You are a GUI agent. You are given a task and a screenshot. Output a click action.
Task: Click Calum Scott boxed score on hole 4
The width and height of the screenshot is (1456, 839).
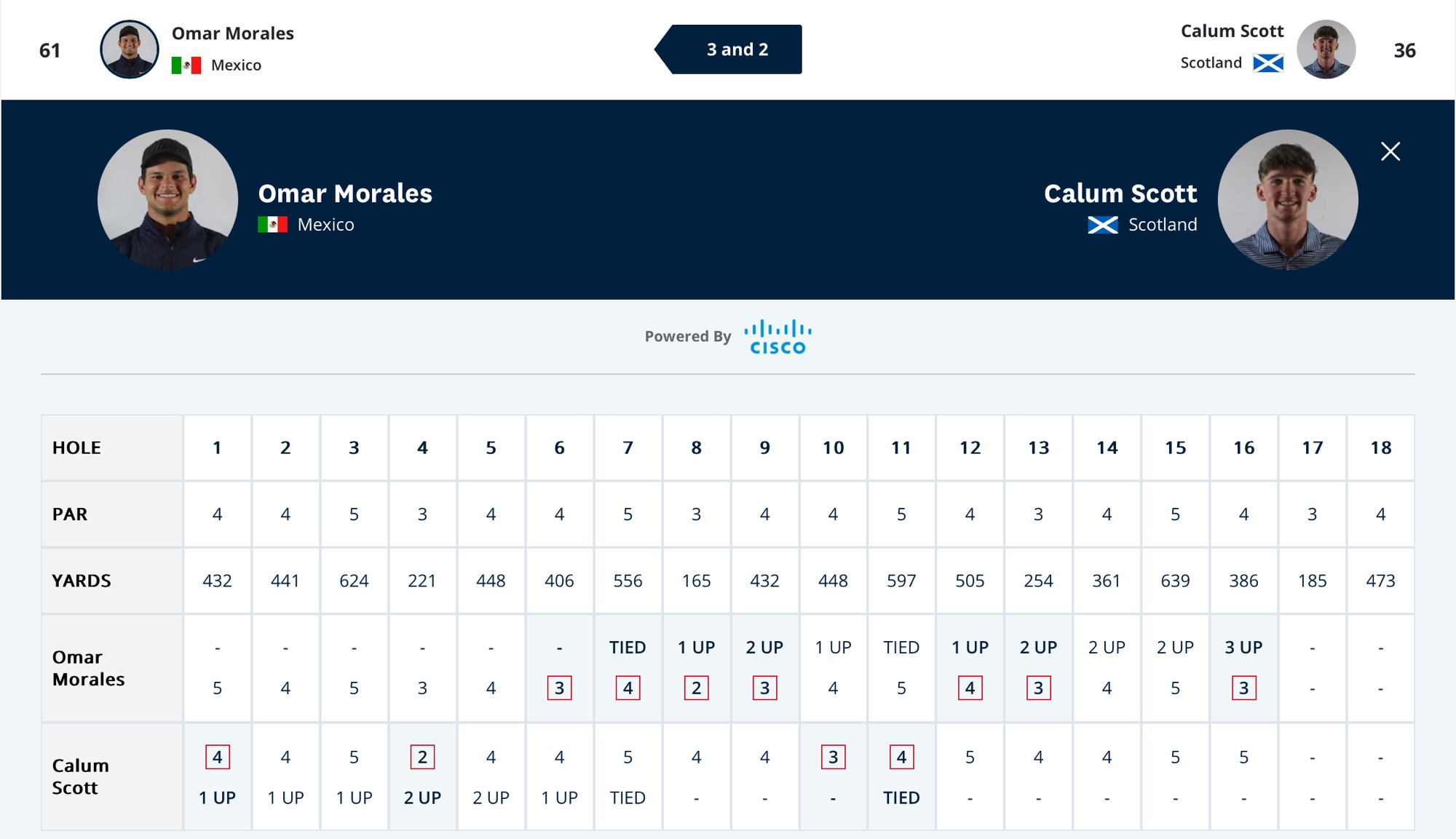tap(422, 757)
